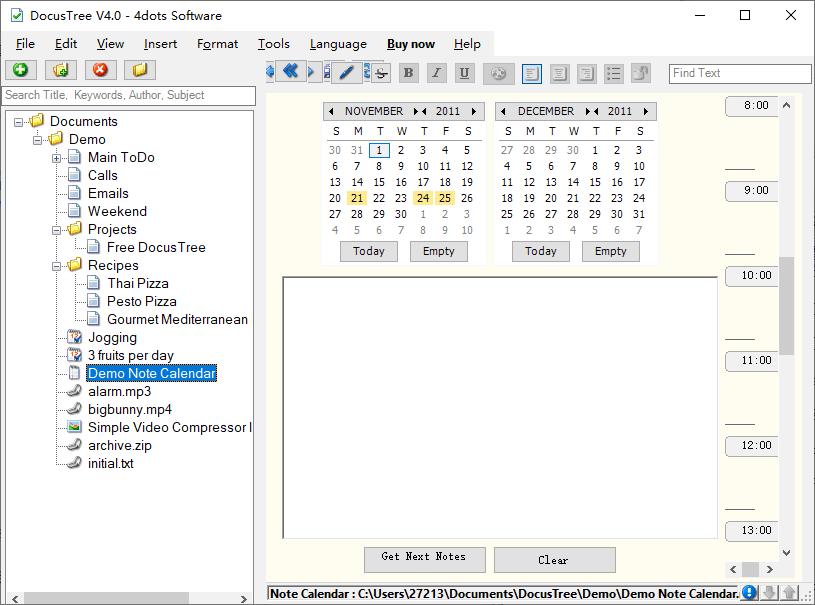The image size is (815, 605).
Task: Click the red delete document icon
Action: click(x=100, y=70)
